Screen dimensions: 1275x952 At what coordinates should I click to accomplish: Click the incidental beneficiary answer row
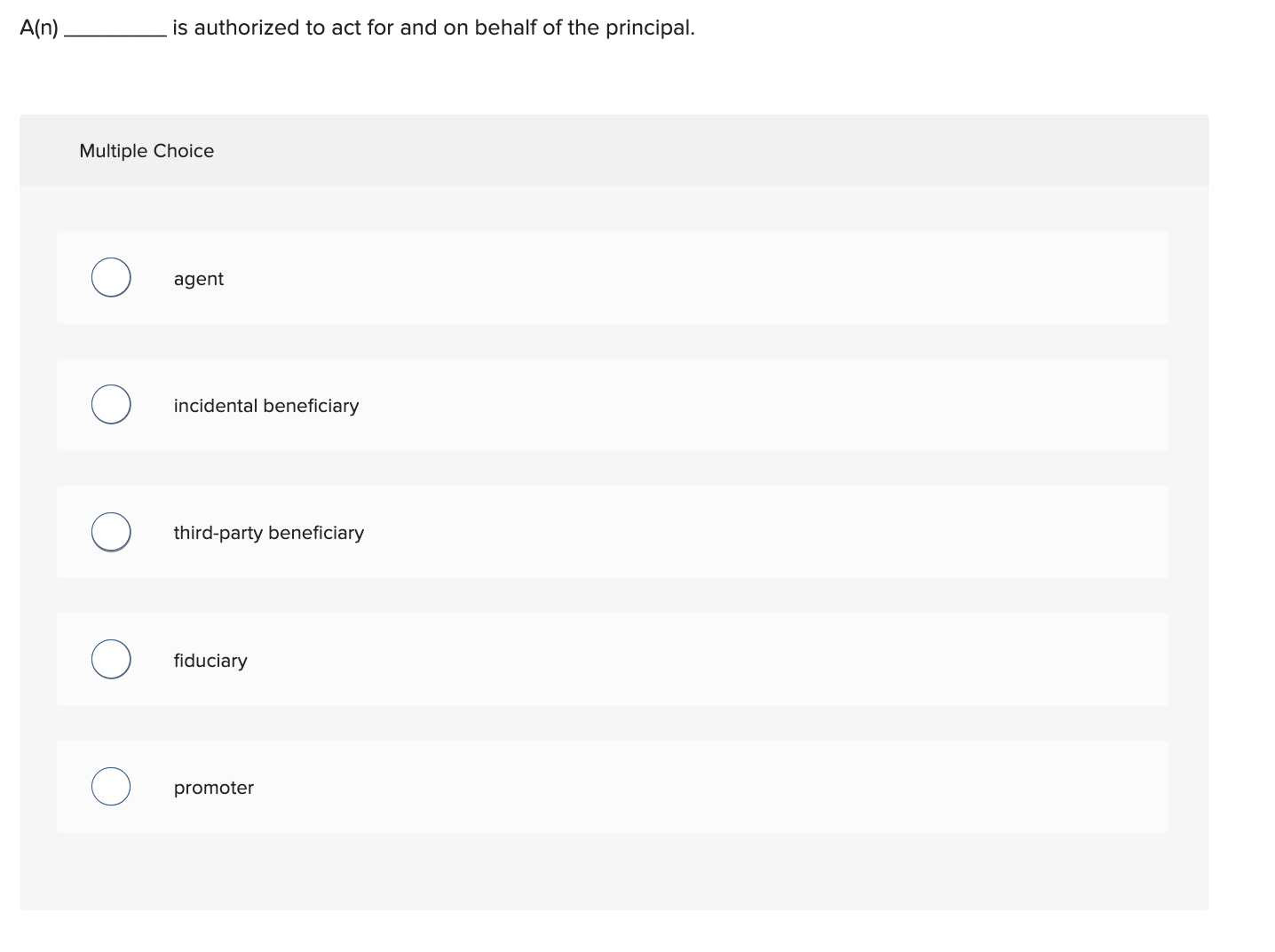pyautogui.click(x=613, y=404)
